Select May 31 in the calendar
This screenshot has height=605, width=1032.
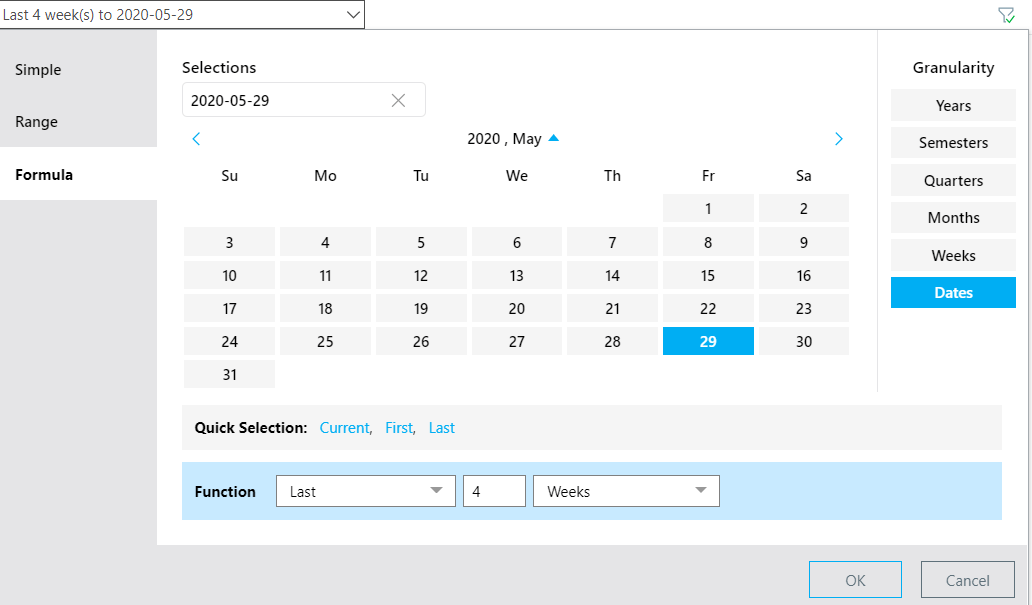pyautogui.click(x=230, y=374)
